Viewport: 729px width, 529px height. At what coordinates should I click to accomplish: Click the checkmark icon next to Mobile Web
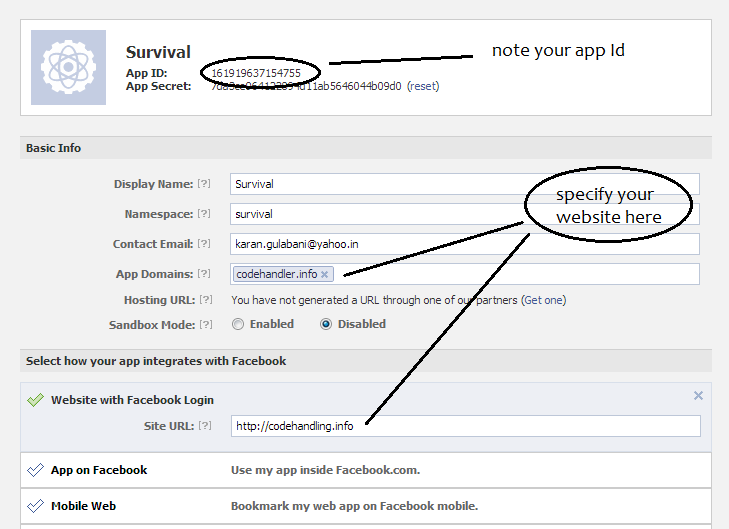35,506
